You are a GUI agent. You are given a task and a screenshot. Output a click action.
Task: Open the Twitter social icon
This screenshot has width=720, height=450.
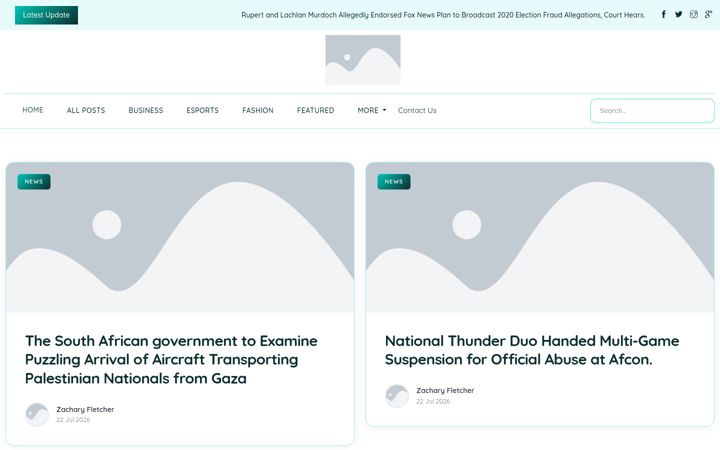click(679, 15)
